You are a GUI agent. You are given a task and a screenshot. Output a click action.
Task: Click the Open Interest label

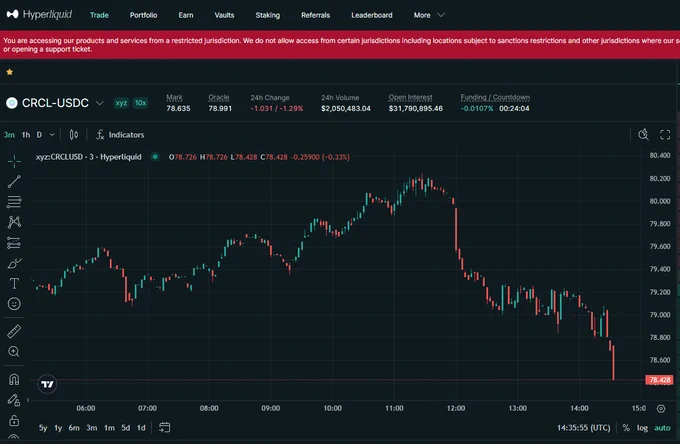410,98
